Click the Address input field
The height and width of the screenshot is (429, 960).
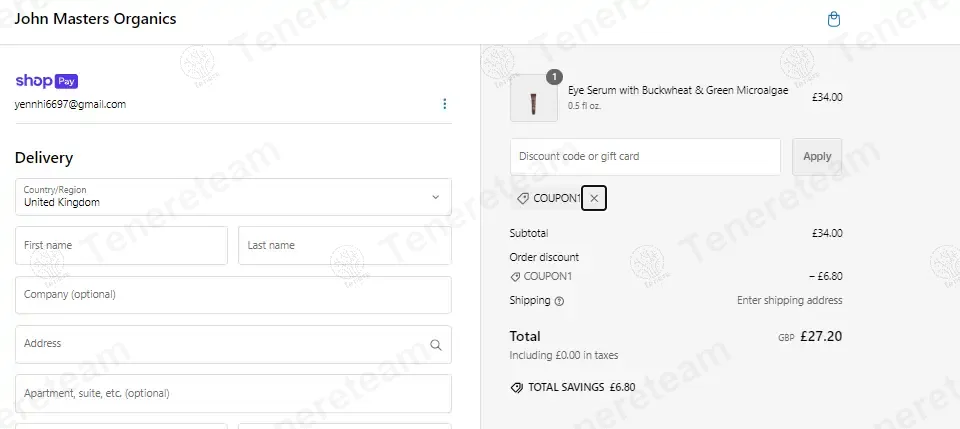233,345
